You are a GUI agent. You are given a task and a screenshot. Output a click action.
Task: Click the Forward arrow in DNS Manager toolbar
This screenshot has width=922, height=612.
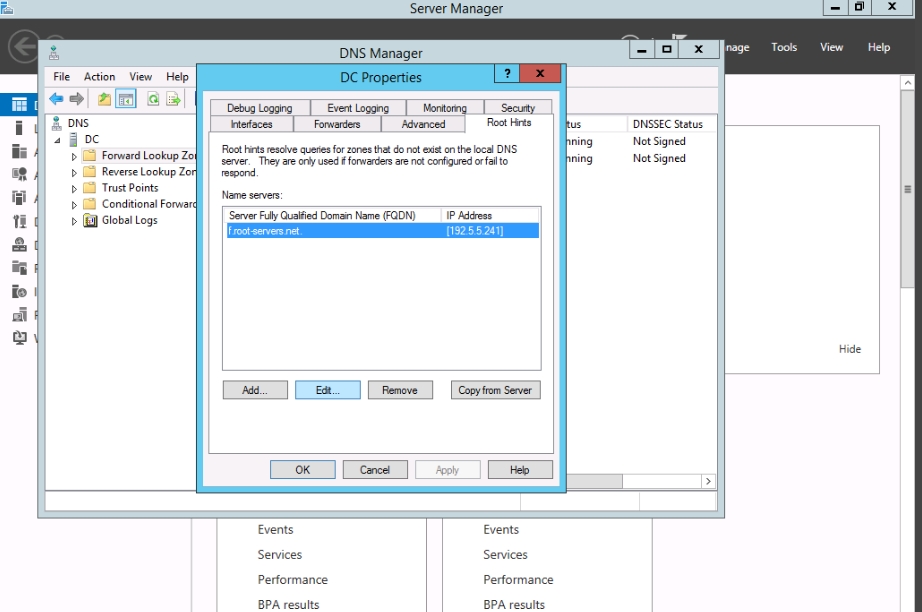[x=77, y=99]
